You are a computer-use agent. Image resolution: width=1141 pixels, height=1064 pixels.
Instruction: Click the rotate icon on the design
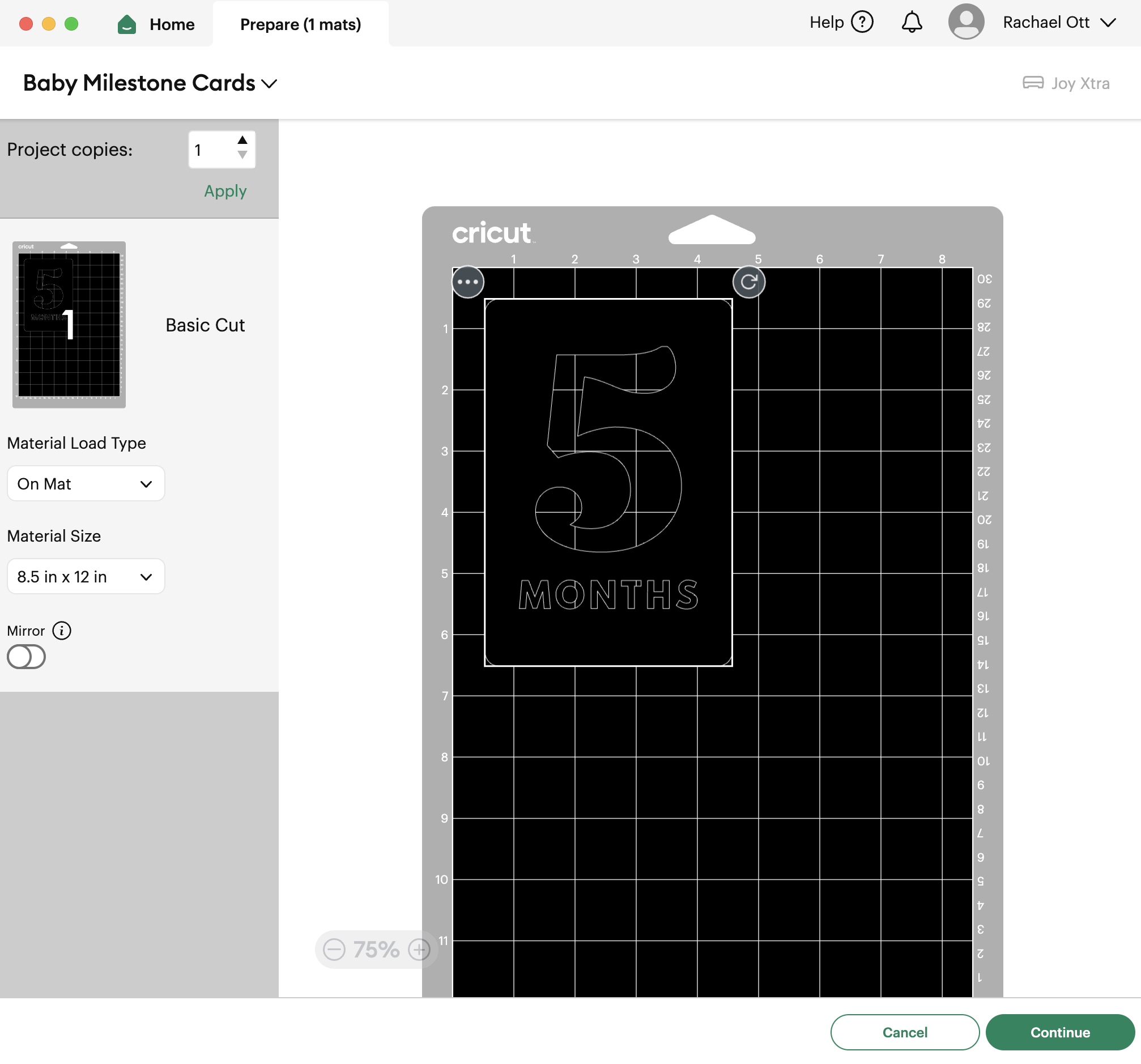click(x=748, y=282)
